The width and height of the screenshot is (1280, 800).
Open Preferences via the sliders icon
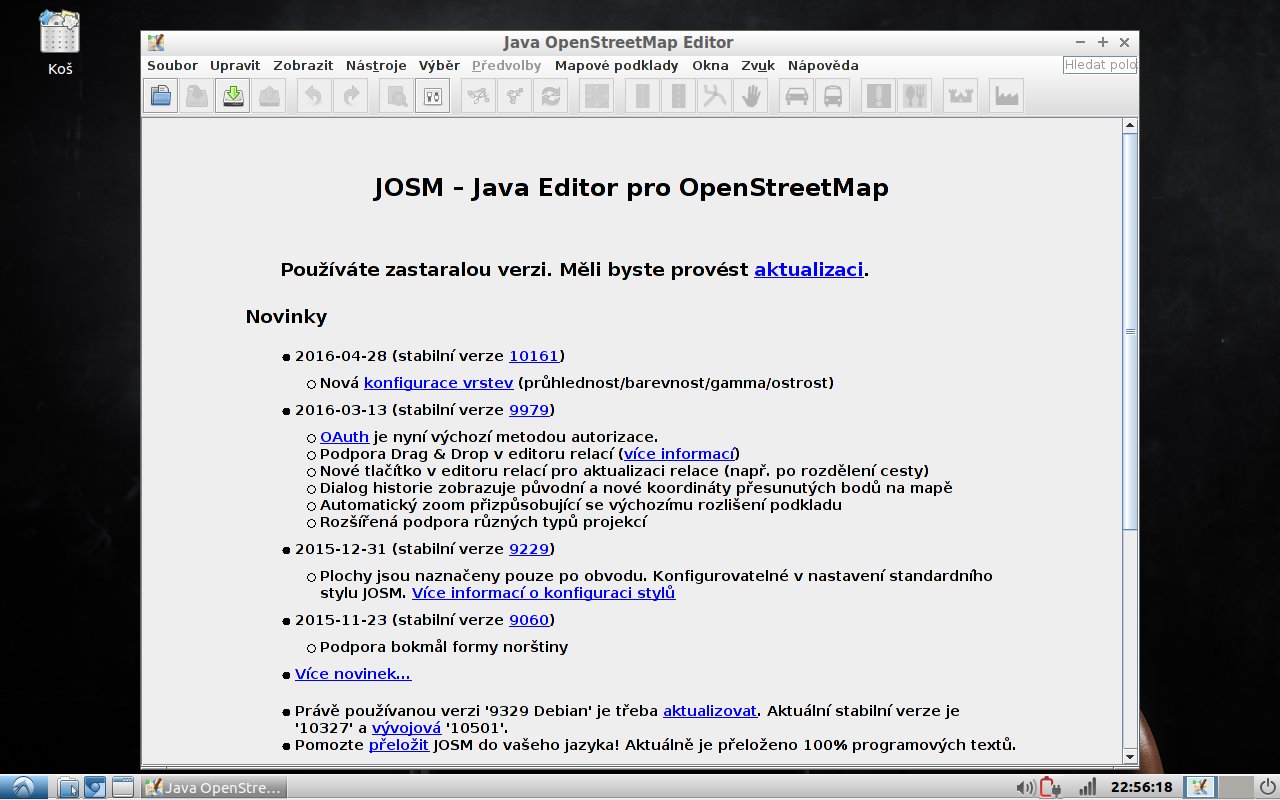(432, 96)
